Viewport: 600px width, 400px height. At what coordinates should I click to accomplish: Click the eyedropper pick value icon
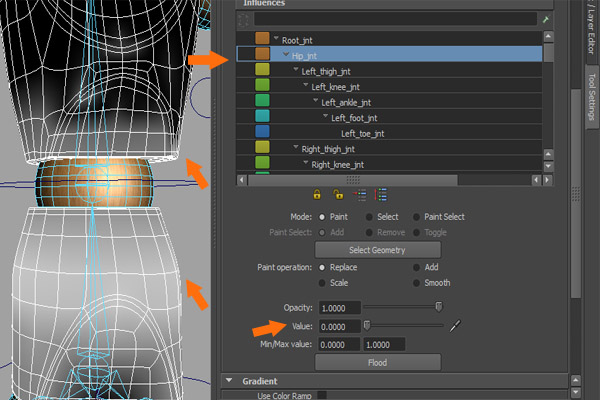pyautogui.click(x=455, y=325)
